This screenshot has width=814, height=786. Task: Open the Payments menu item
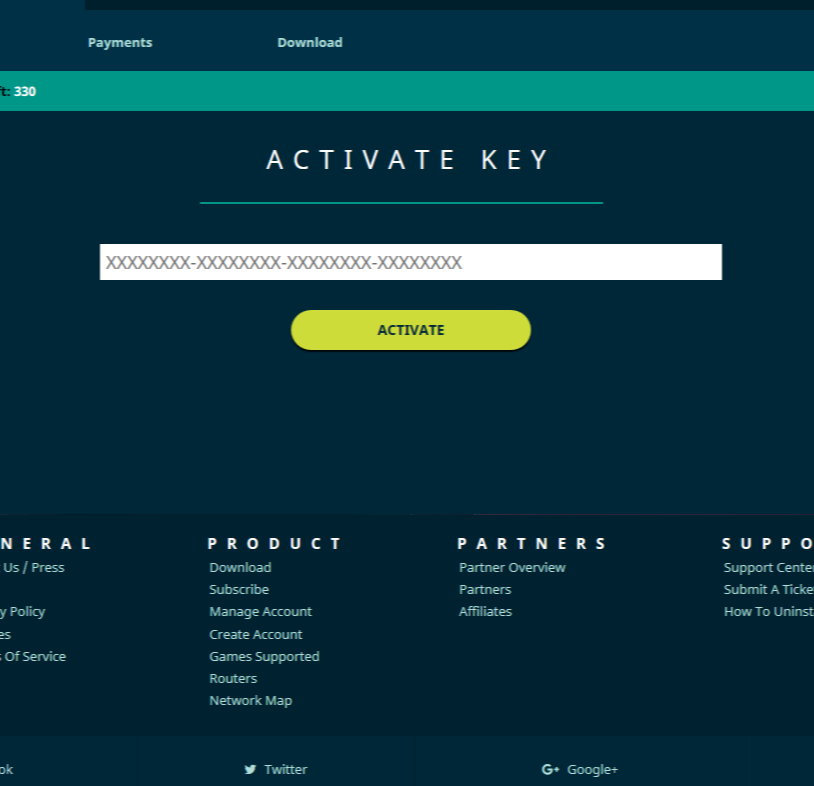(120, 42)
